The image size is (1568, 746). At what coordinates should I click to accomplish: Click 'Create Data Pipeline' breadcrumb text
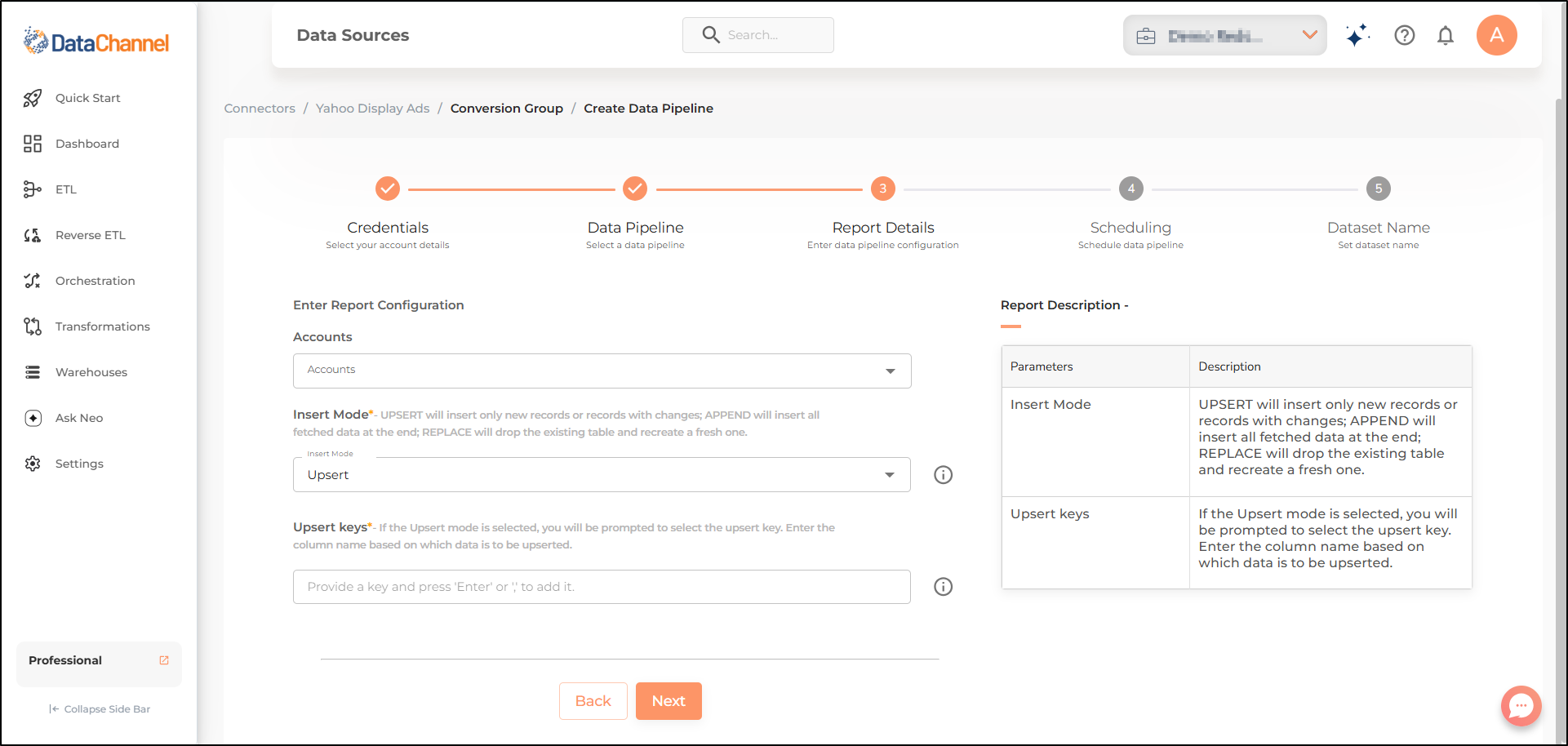click(x=649, y=109)
